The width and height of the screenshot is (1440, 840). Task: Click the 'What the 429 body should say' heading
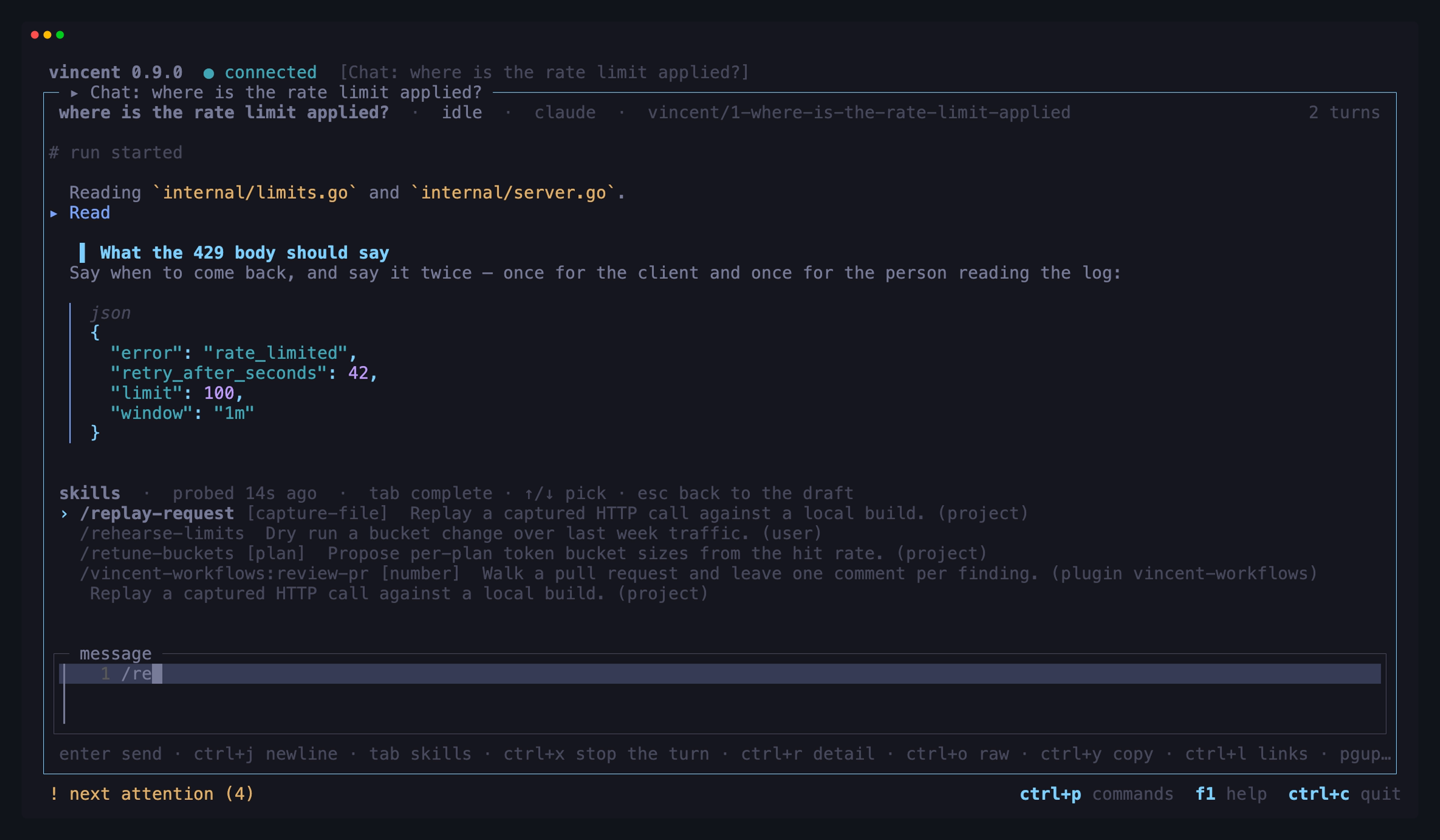(244, 253)
